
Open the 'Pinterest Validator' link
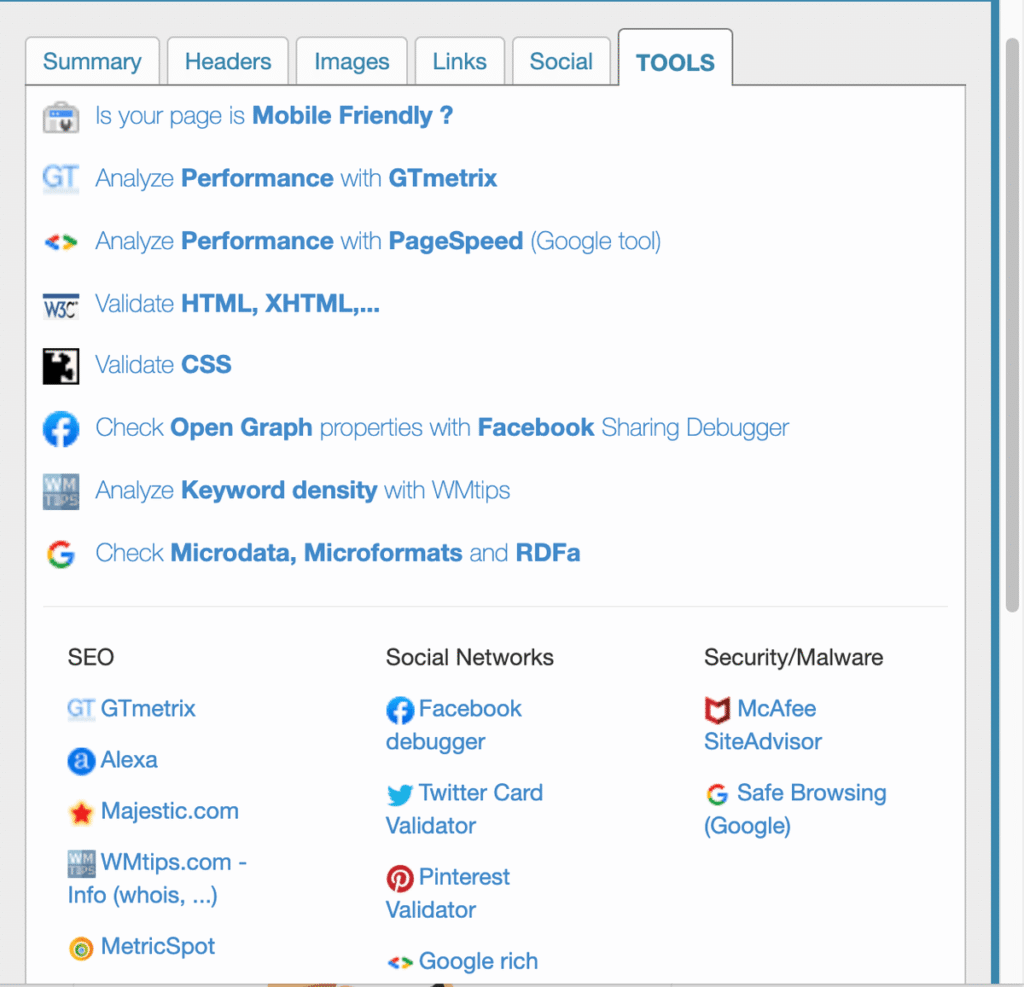coord(448,893)
